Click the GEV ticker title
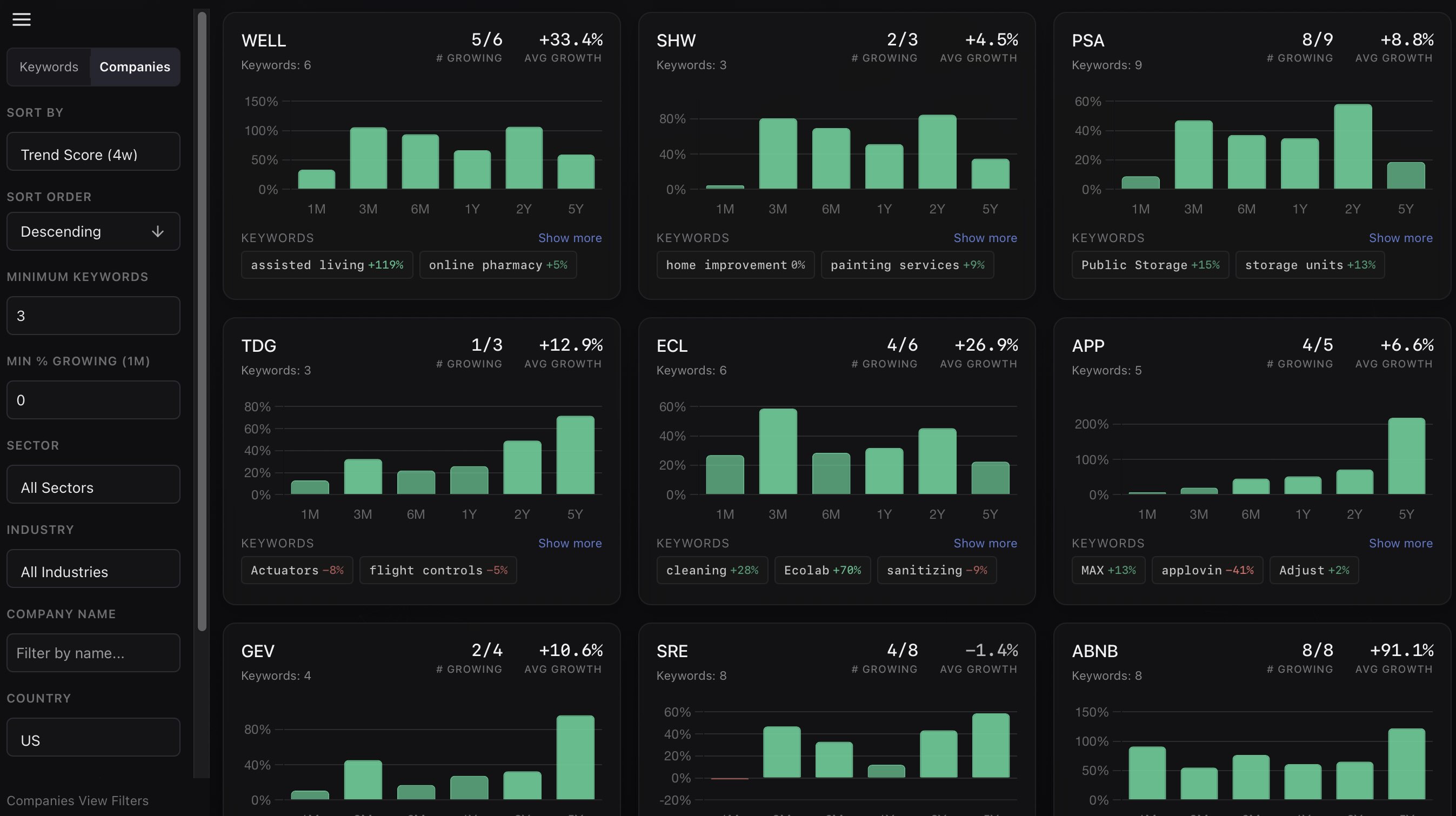Image resolution: width=1456 pixels, height=816 pixels. (x=258, y=651)
